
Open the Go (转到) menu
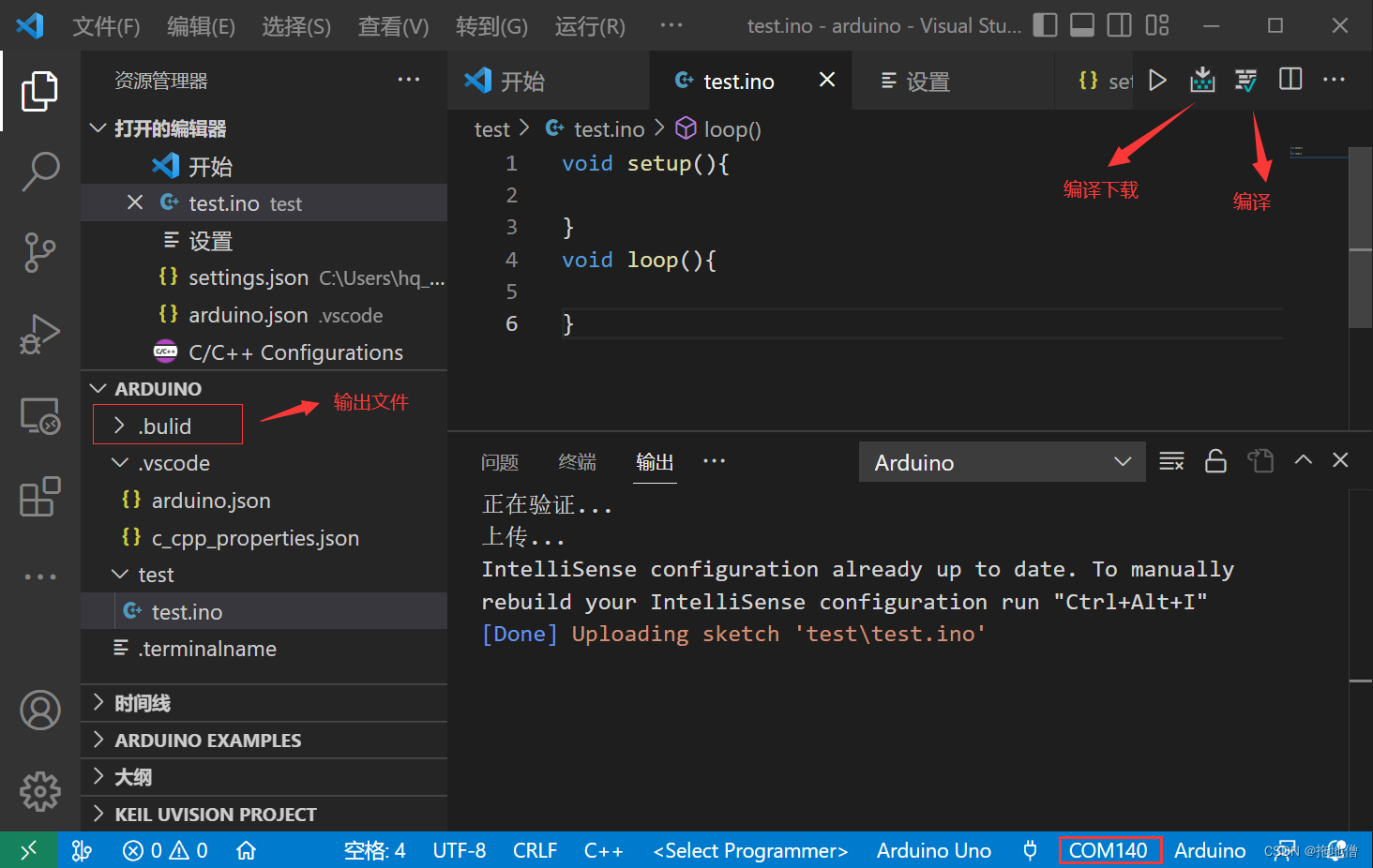pyautogui.click(x=491, y=26)
